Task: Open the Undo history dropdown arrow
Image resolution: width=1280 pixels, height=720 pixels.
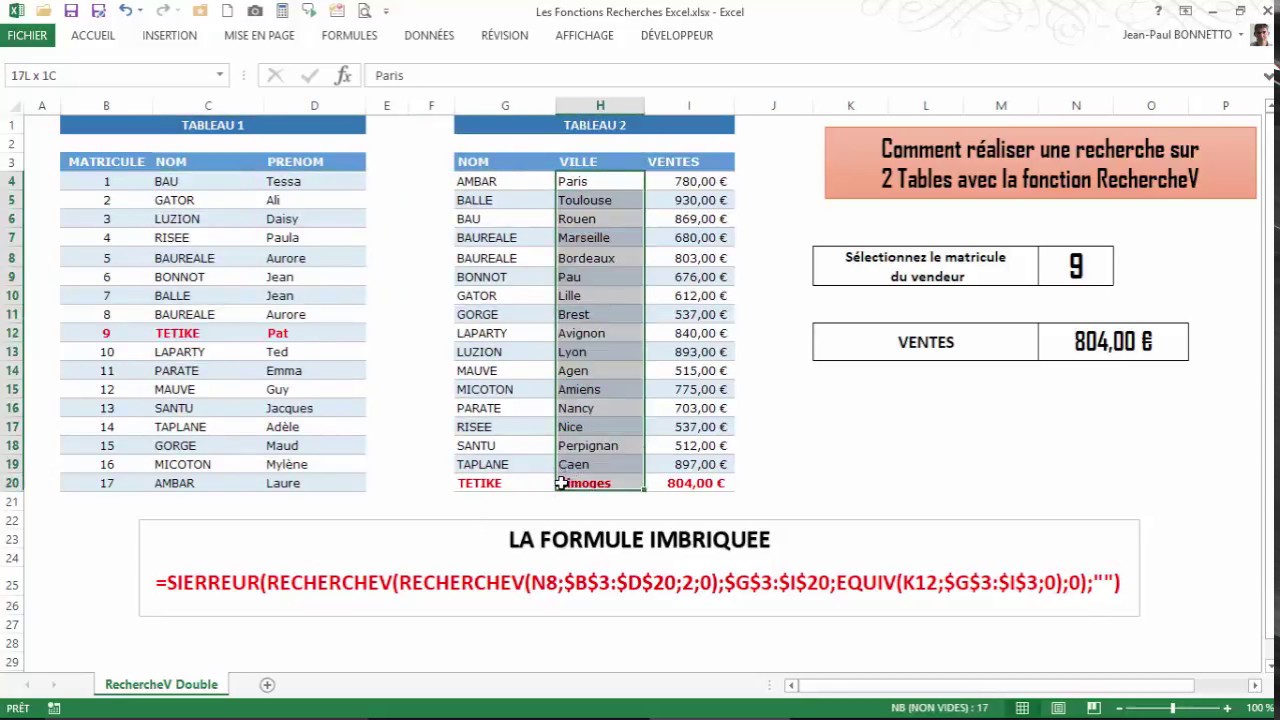Action: [141, 11]
